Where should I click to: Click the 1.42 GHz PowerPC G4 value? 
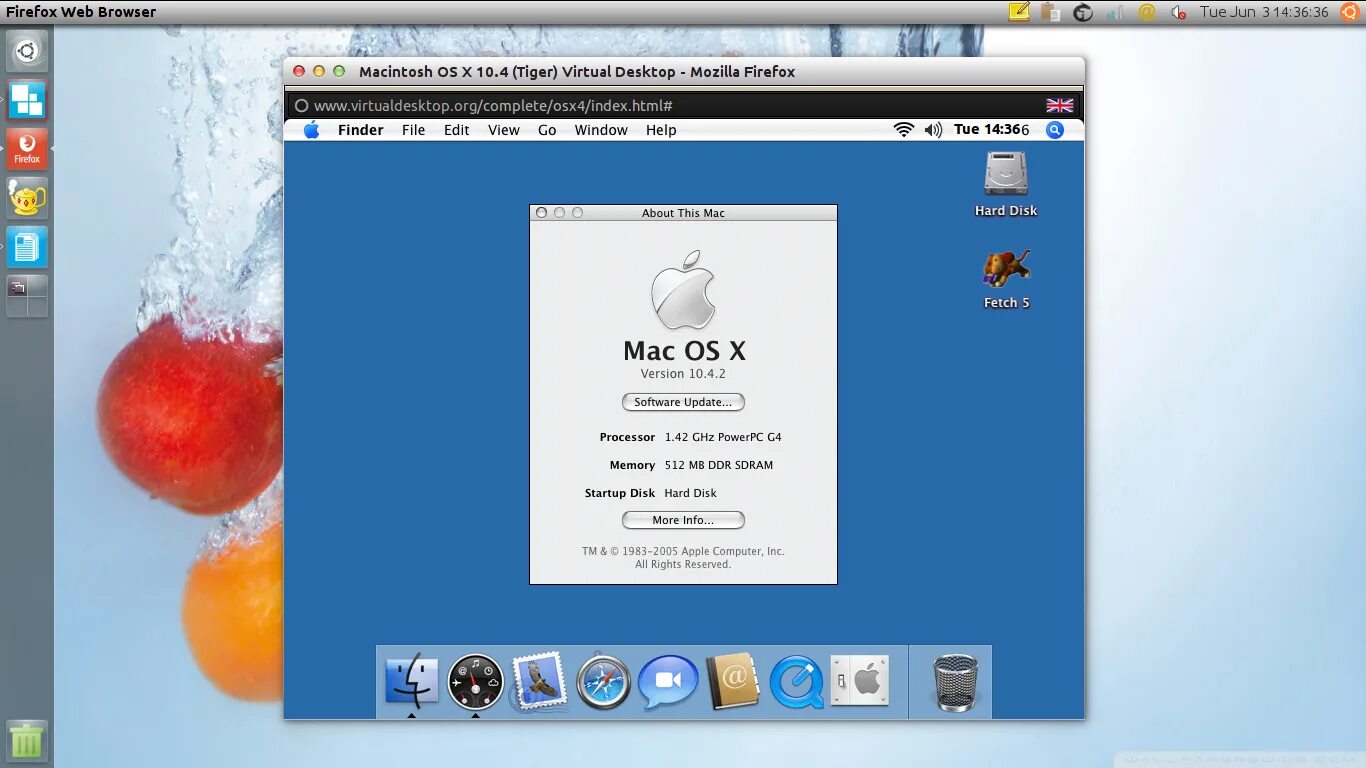[723, 437]
